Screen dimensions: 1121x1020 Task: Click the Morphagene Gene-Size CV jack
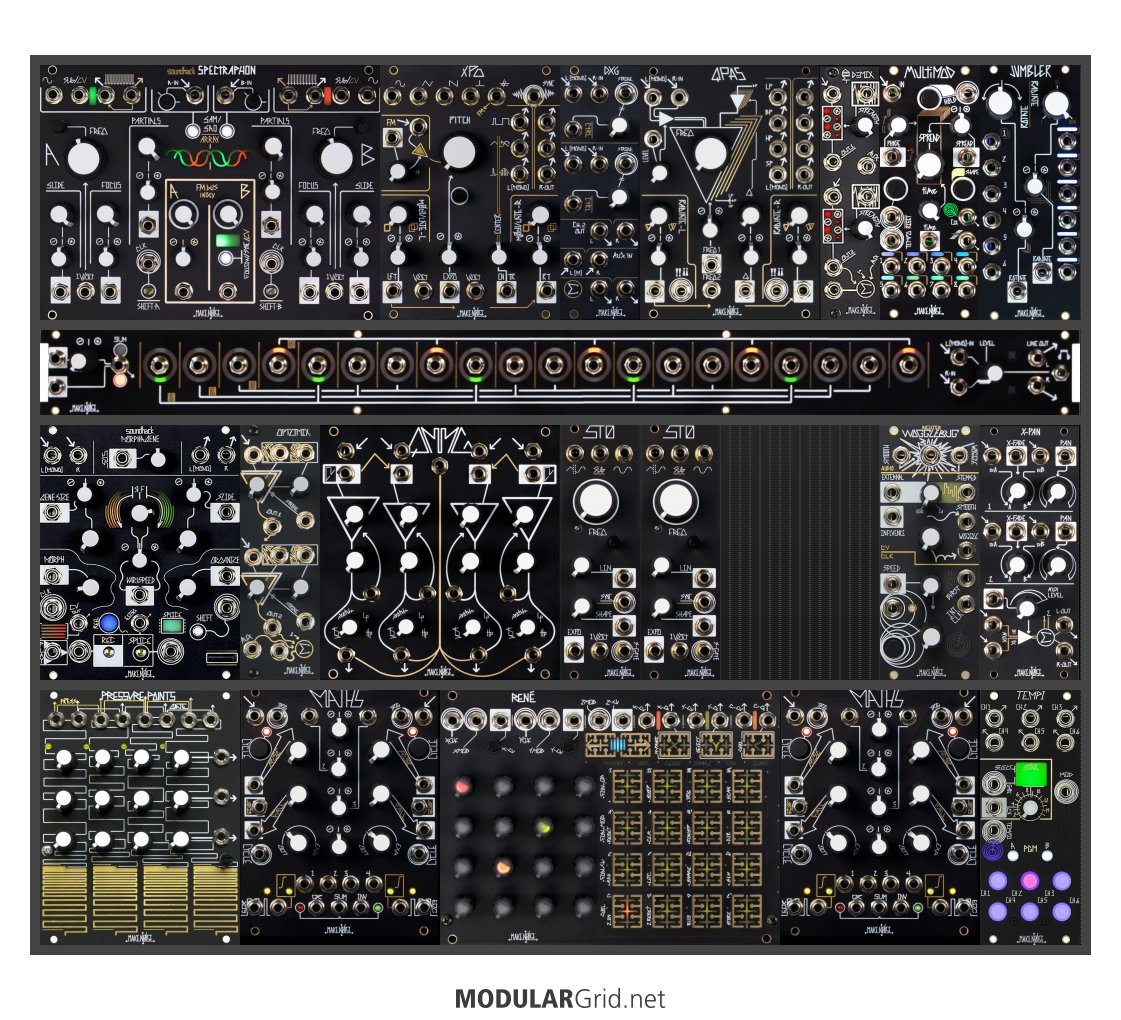[x=53, y=512]
